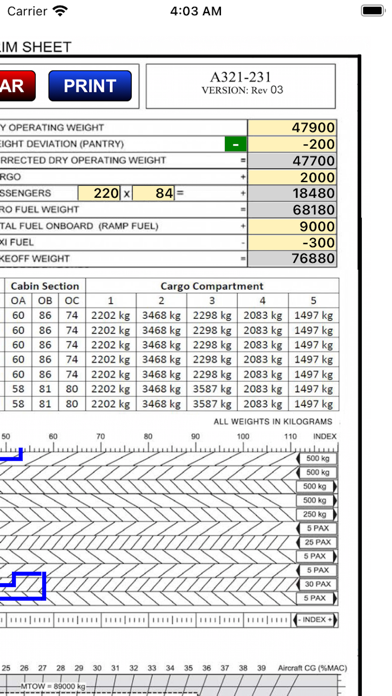
Task: Tap index scale mark 110
Action: [290, 436]
